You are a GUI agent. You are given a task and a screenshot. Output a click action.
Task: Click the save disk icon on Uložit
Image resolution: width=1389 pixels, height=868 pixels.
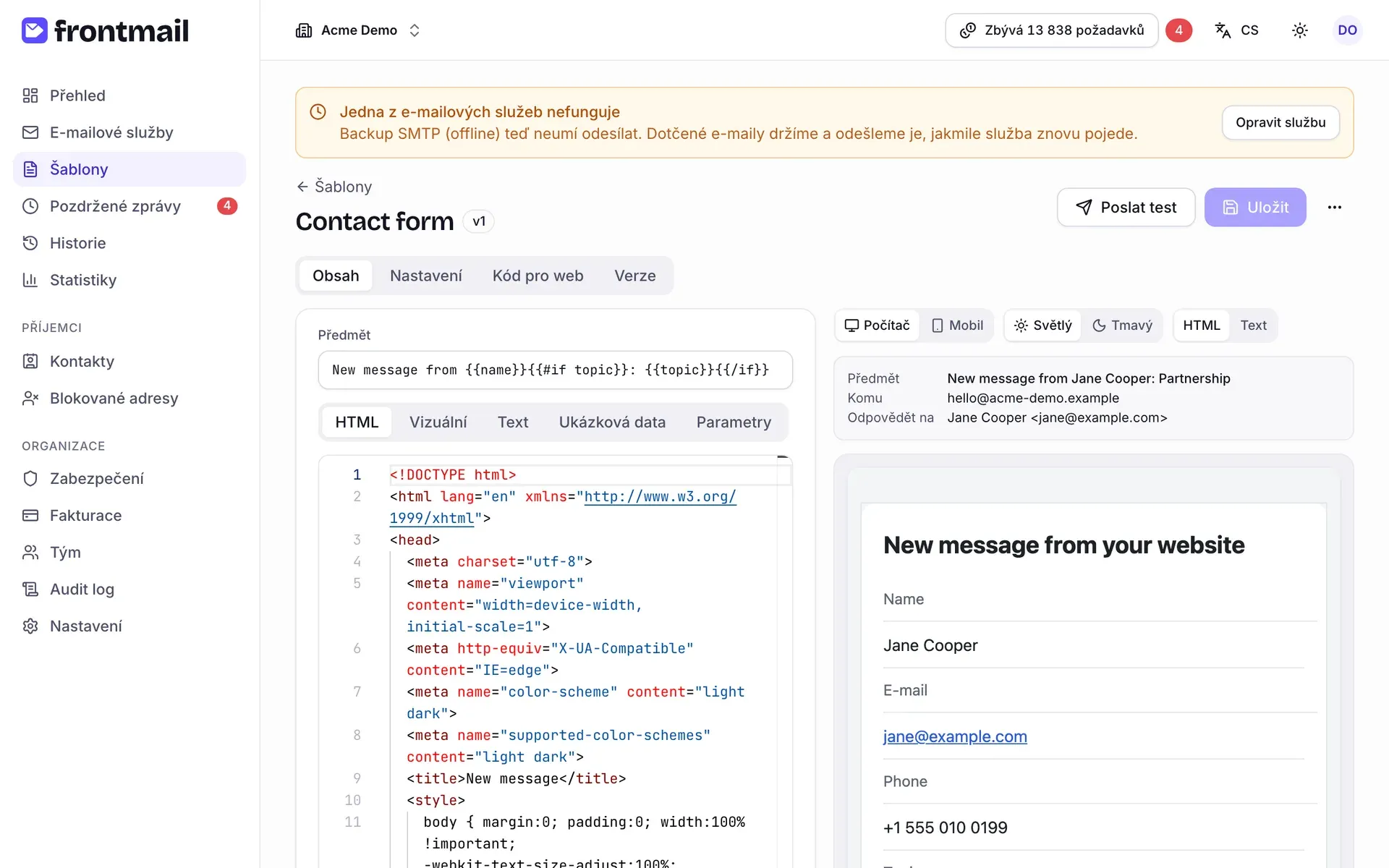(1231, 208)
